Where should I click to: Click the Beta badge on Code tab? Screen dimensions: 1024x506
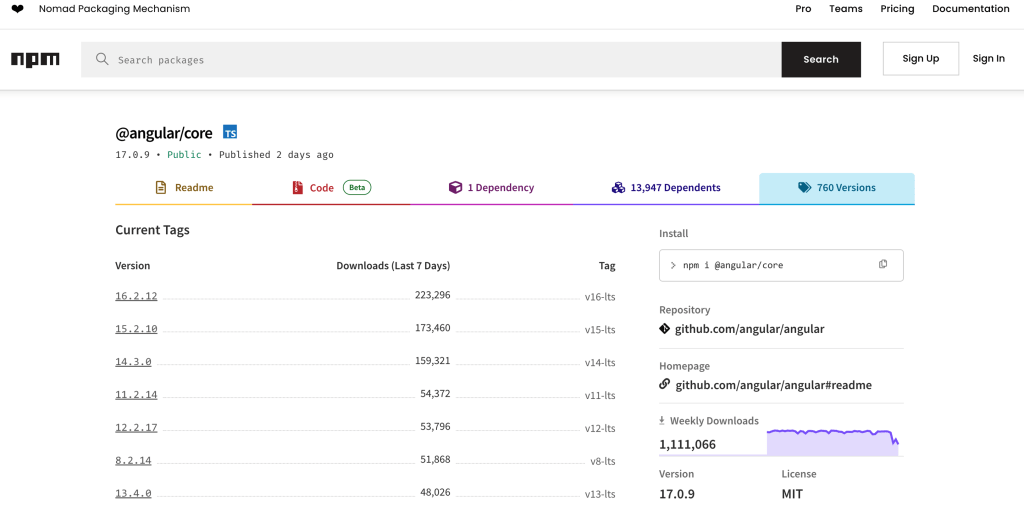357,187
